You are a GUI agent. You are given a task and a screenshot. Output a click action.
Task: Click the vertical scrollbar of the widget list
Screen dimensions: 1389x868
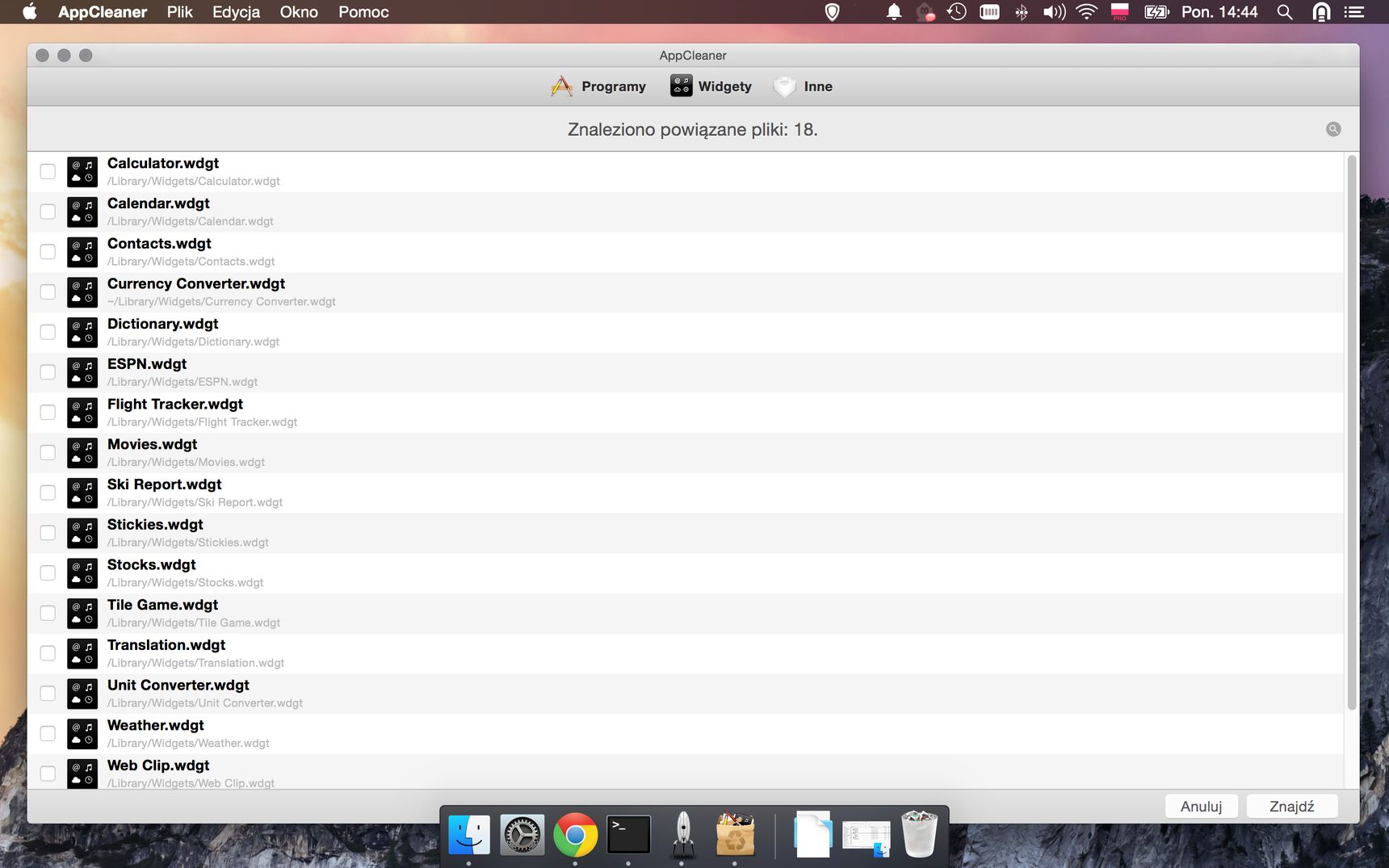click(x=1351, y=433)
